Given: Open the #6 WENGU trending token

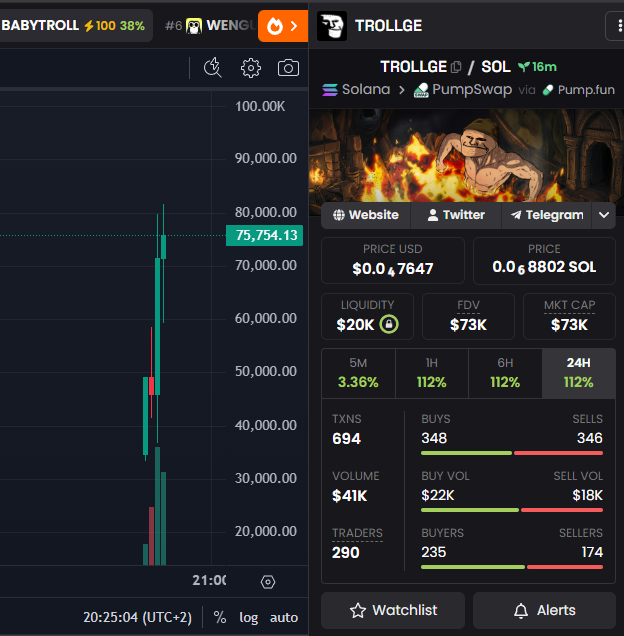Looking at the screenshot, I should [x=210, y=26].
